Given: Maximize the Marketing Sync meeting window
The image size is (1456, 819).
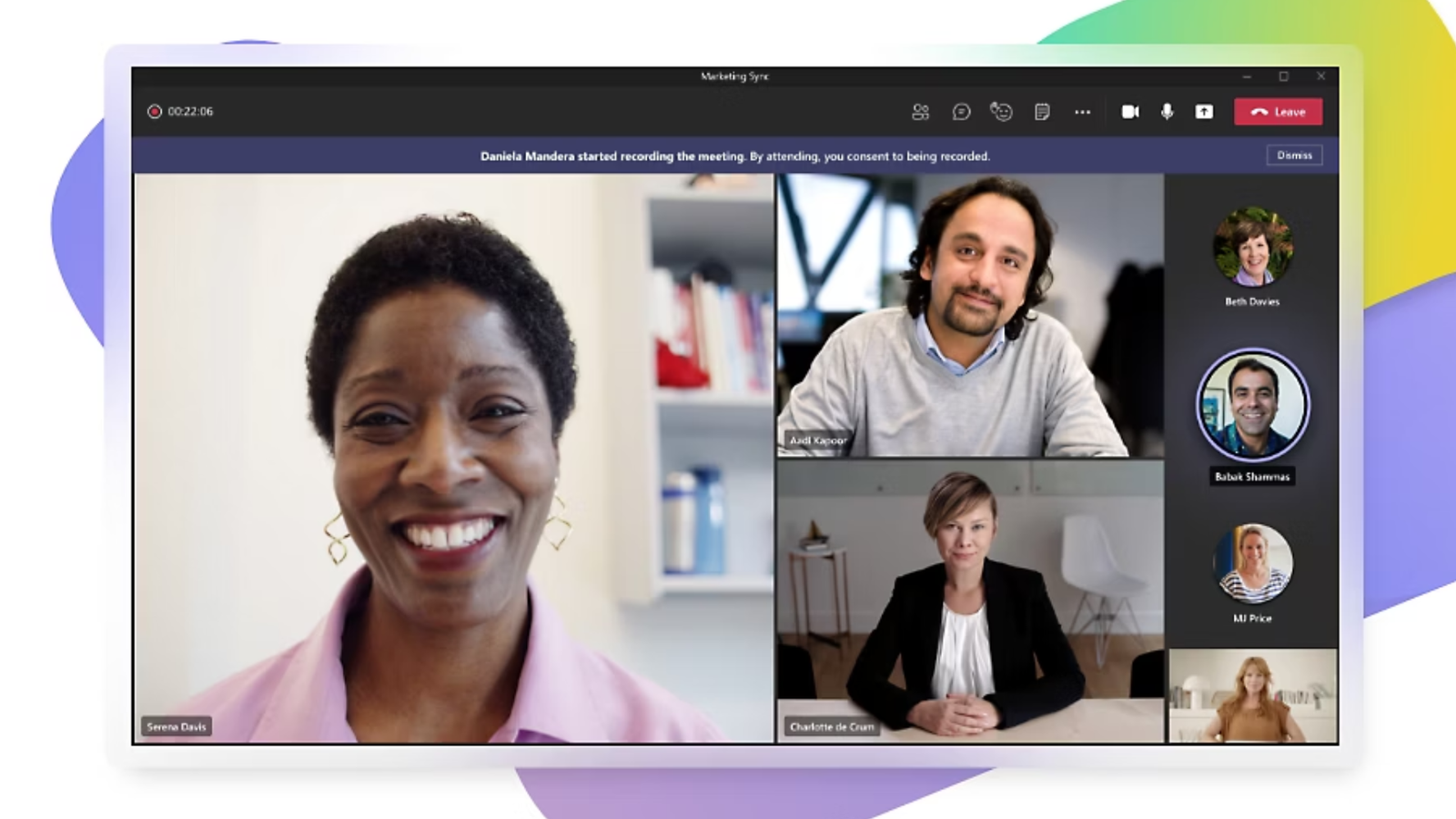Looking at the screenshot, I should pos(1283,76).
